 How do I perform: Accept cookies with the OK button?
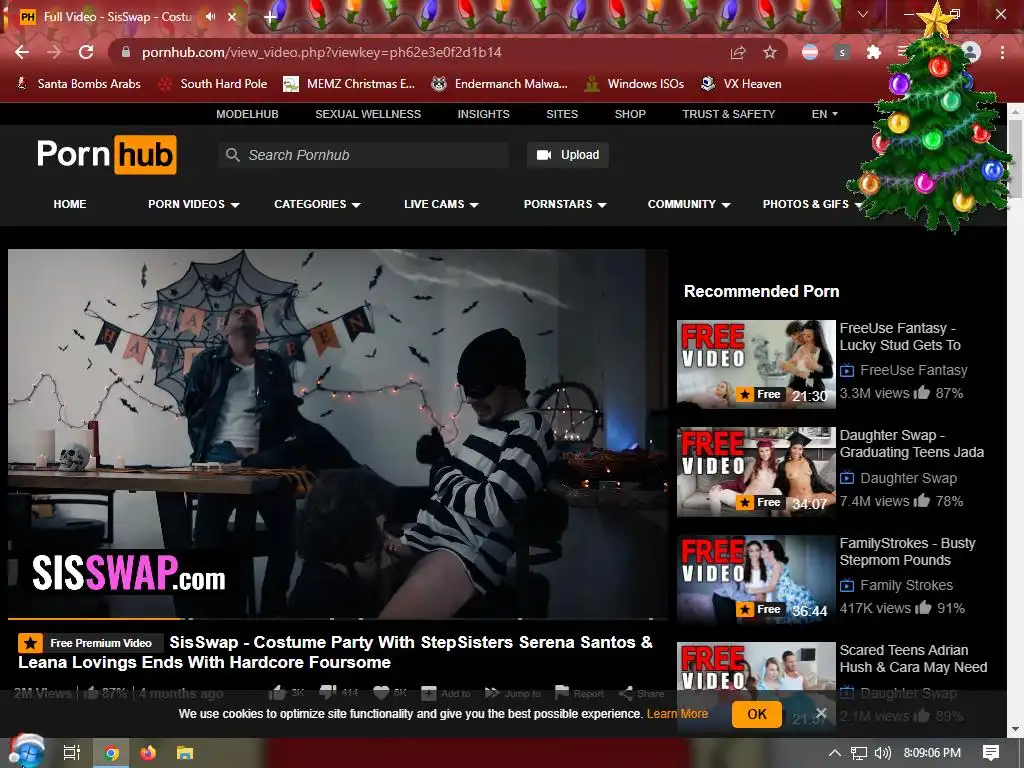tap(756, 714)
